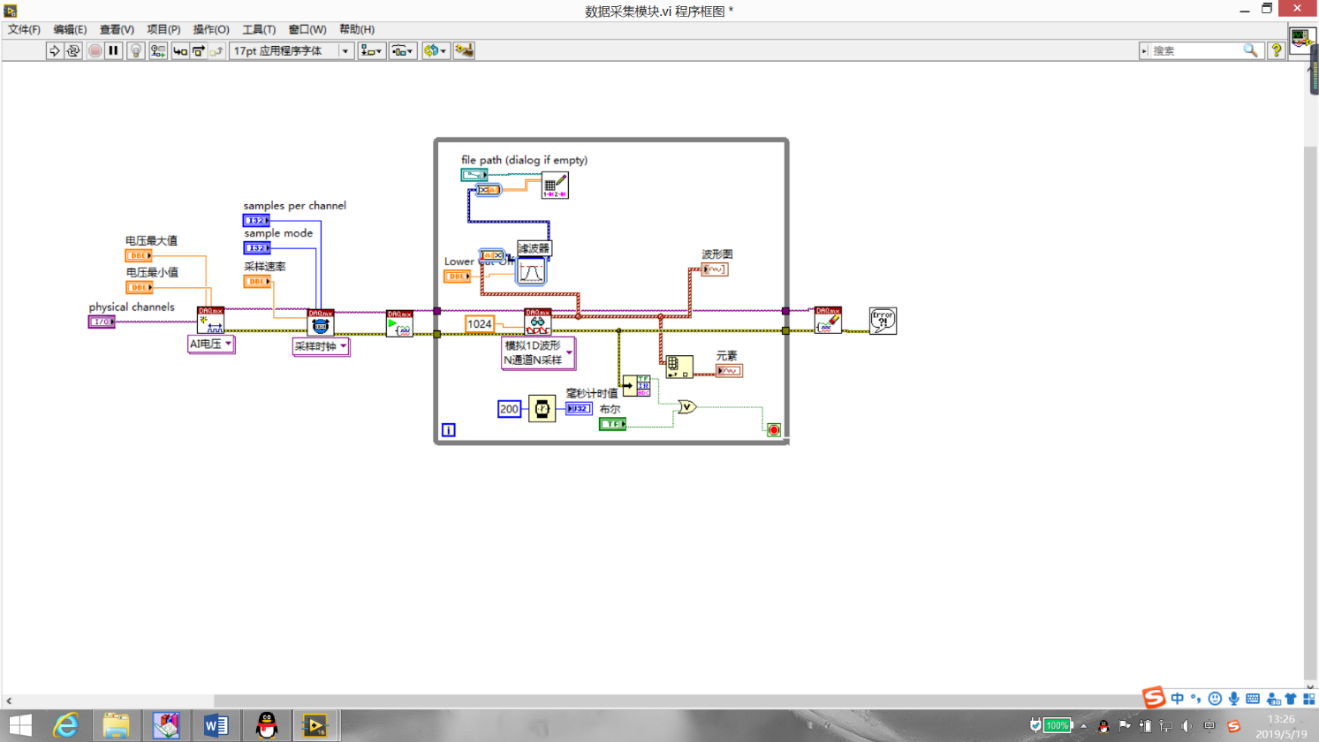Click the context help question mark button

click(1276, 50)
